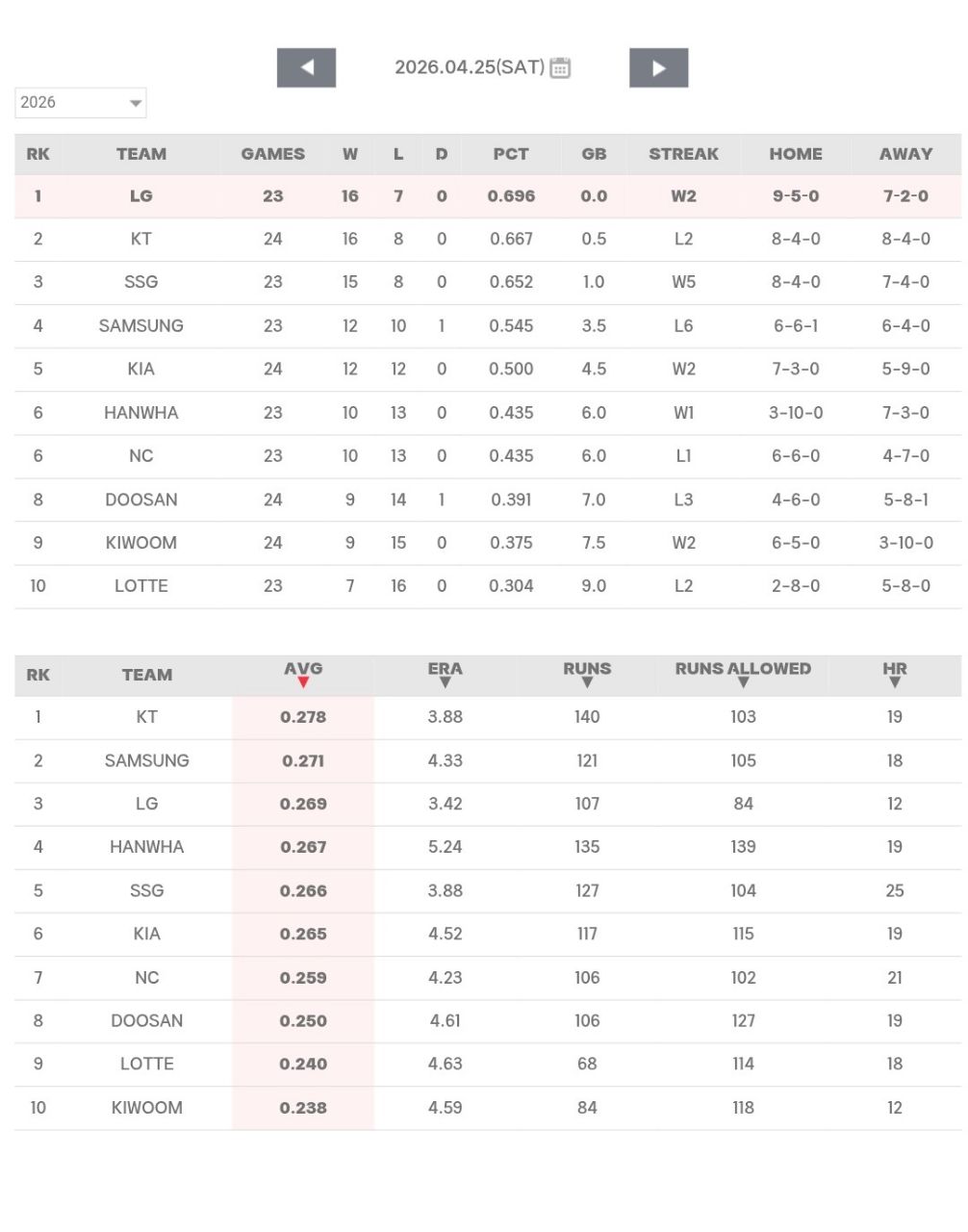
Task: Go to the previous date arrow
Action: pos(306,67)
